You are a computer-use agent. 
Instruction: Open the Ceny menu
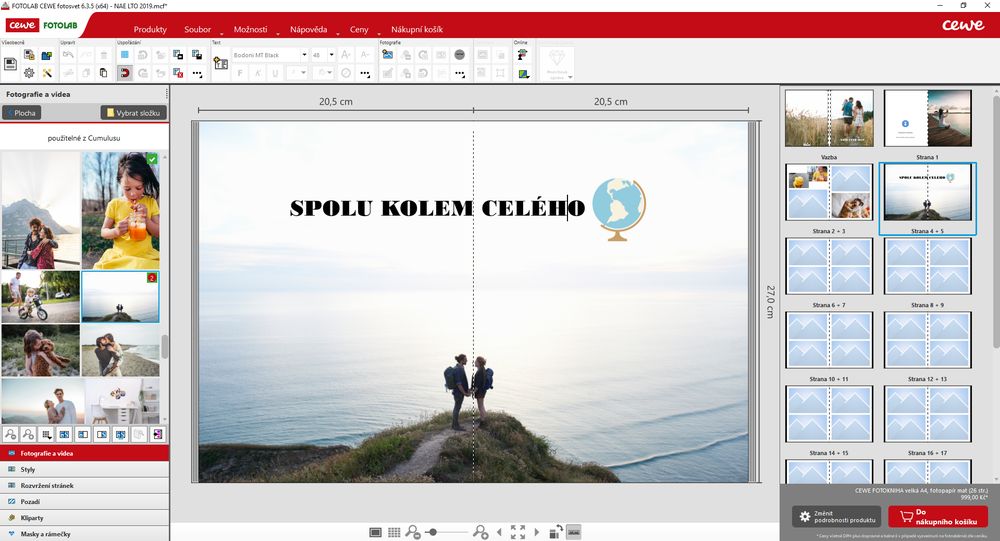pos(359,29)
